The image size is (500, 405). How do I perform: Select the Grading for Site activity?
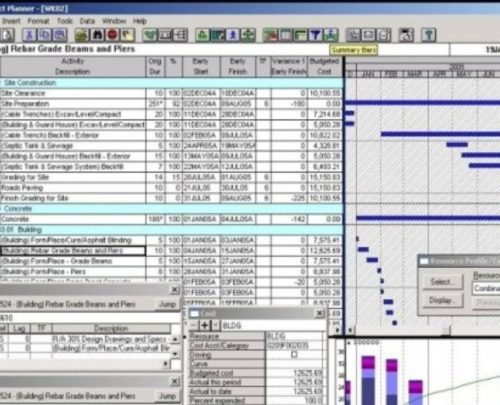click(x=172, y=177)
